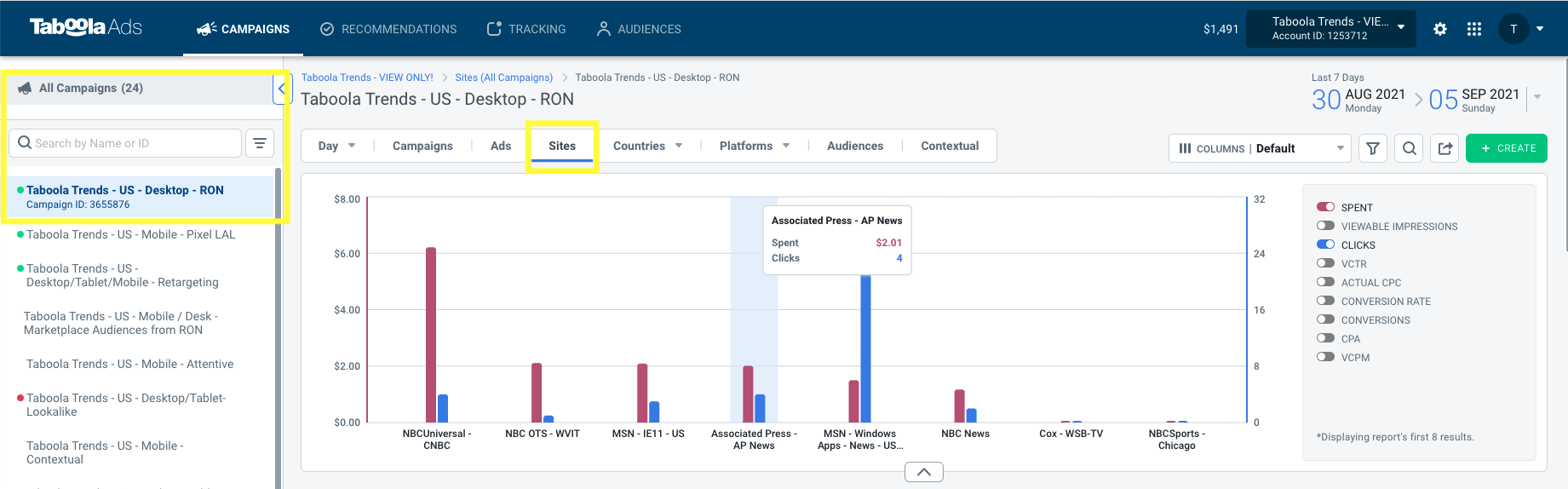
Task: Click the magnifier search icon beside filter
Action: pyautogui.click(x=1410, y=148)
